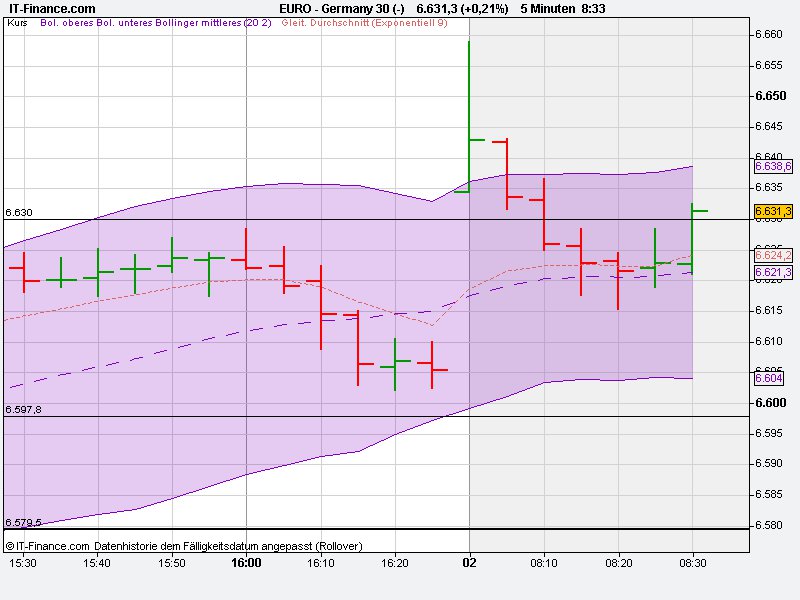This screenshot has width=800, height=600.
Task: Select the EURO - Germany 30 title
Action: [341, 8]
